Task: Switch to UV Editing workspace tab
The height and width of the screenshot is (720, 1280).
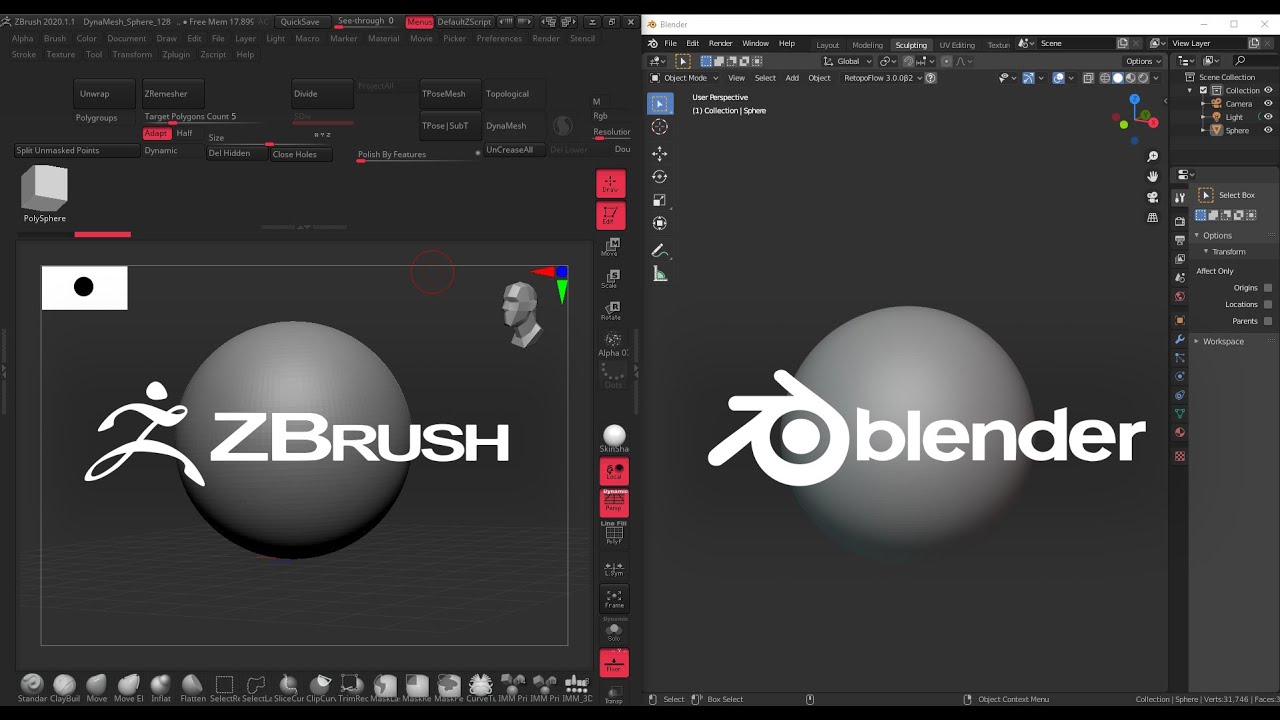Action: click(x=956, y=45)
